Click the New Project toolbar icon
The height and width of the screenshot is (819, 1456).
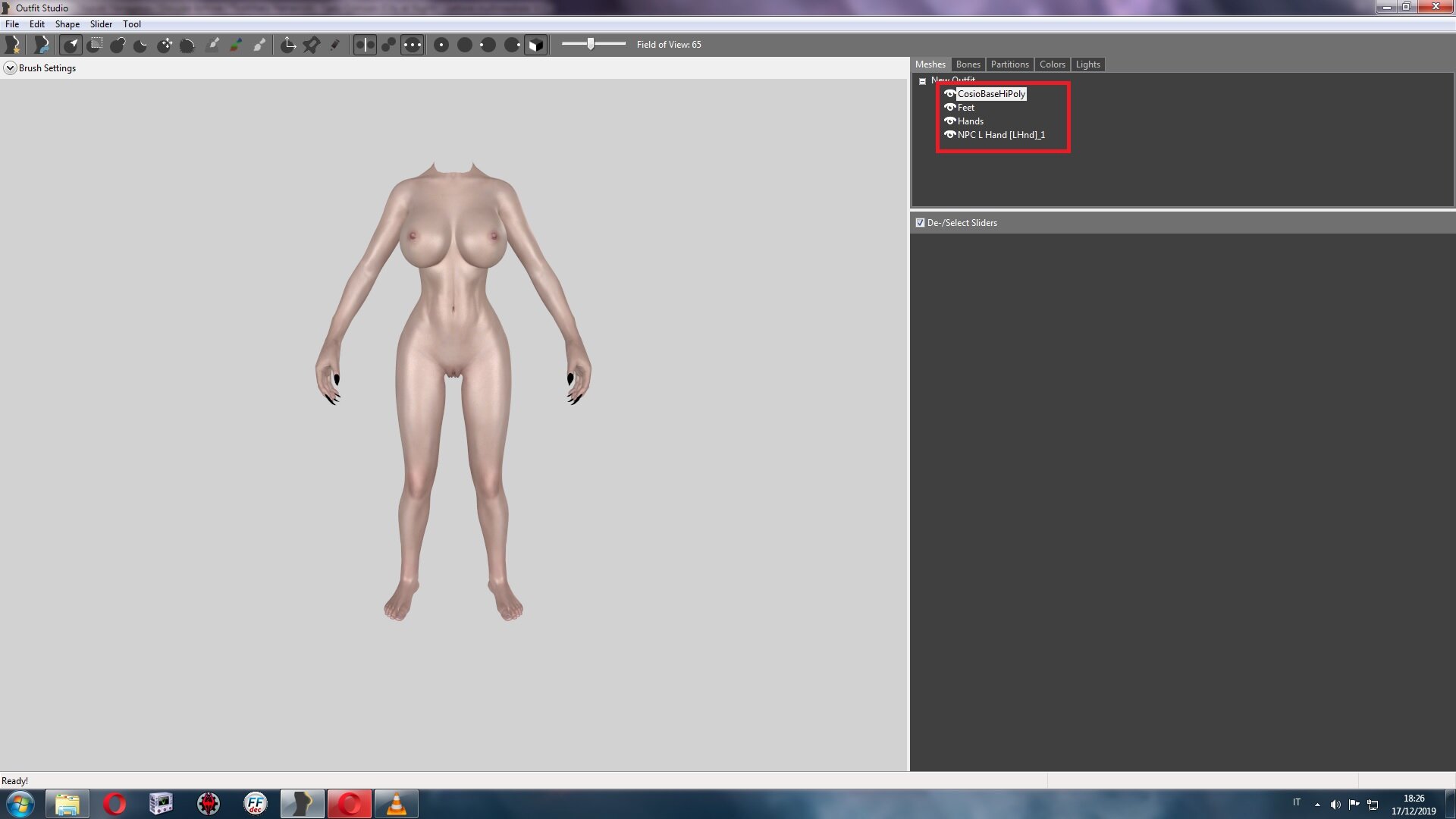pyautogui.click(x=13, y=45)
